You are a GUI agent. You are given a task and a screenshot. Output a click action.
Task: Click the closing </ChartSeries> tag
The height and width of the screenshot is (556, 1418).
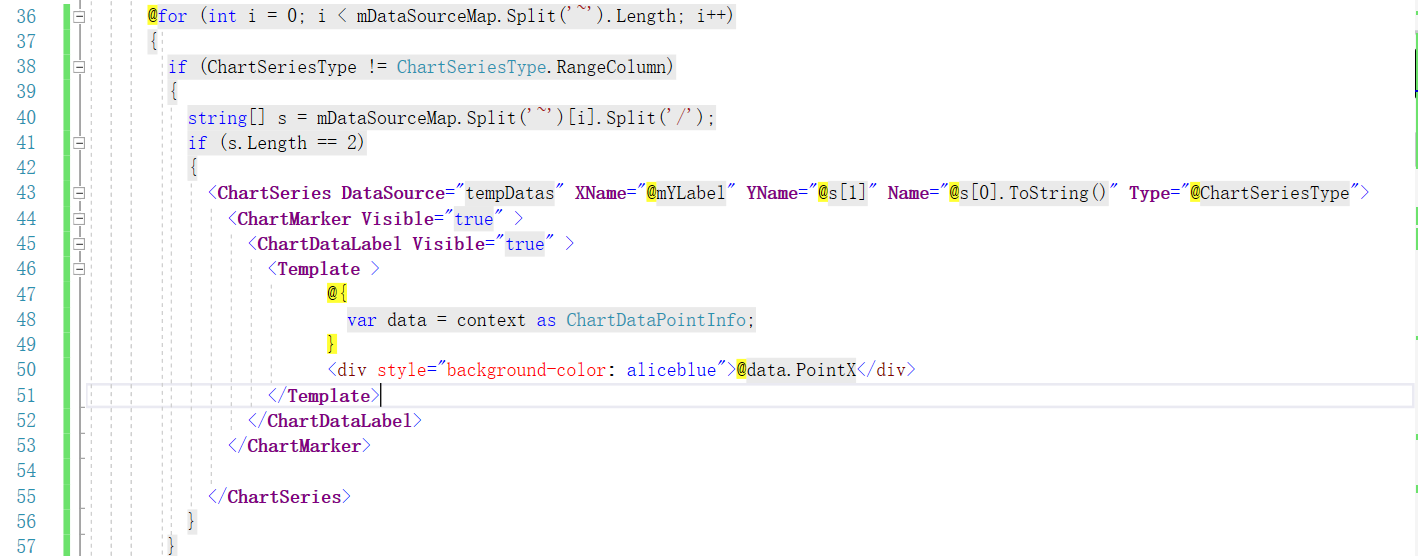coord(280,497)
